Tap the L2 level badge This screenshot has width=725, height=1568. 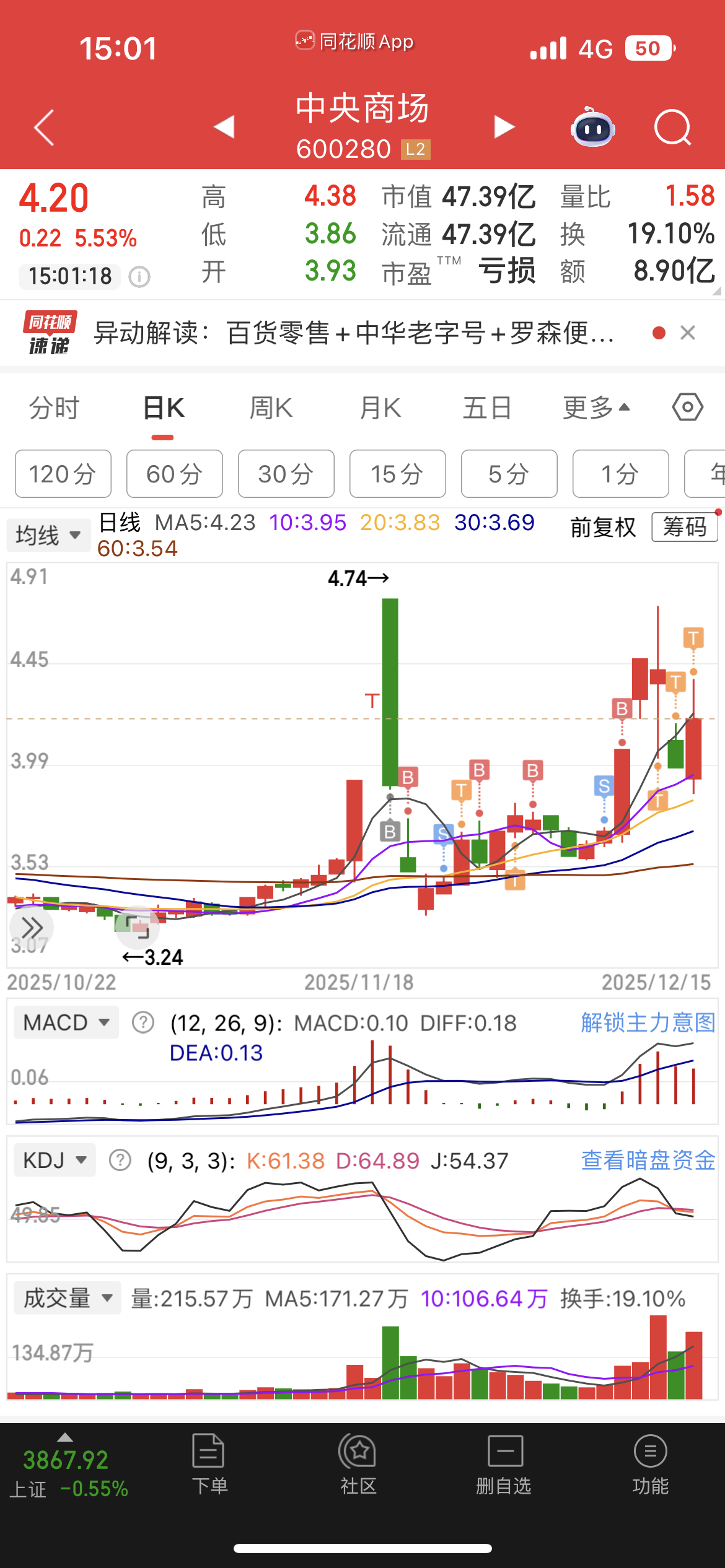click(x=416, y=149)
